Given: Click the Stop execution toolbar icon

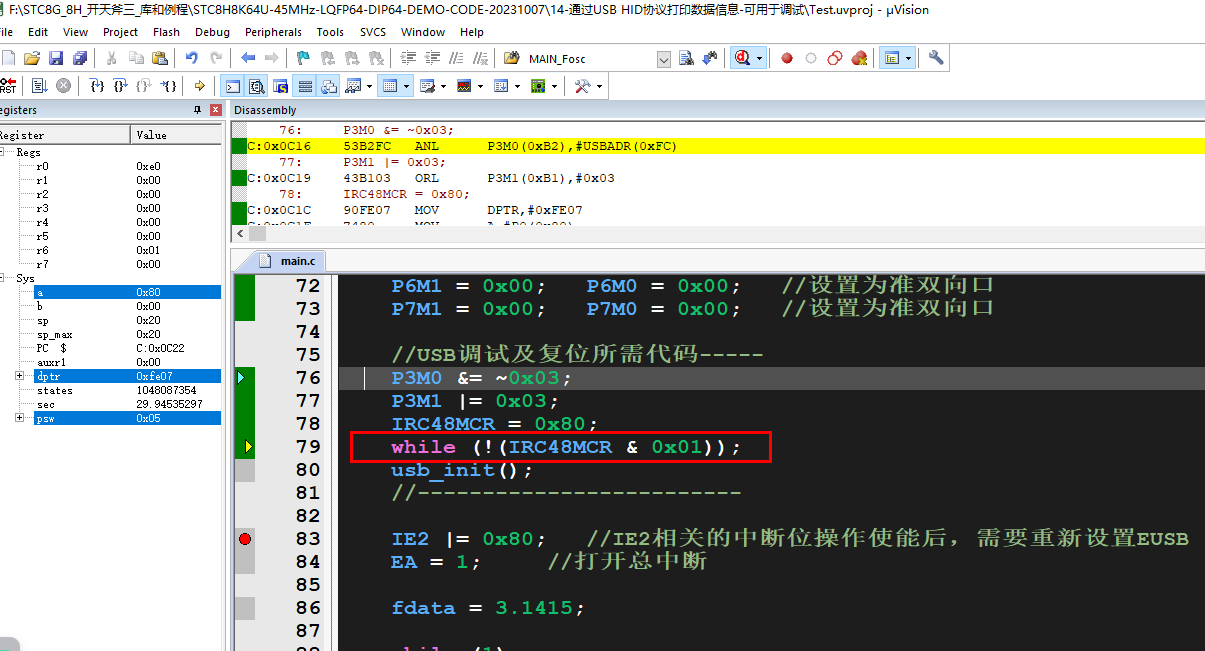Looking at the screenshot, I should point(63,86).
